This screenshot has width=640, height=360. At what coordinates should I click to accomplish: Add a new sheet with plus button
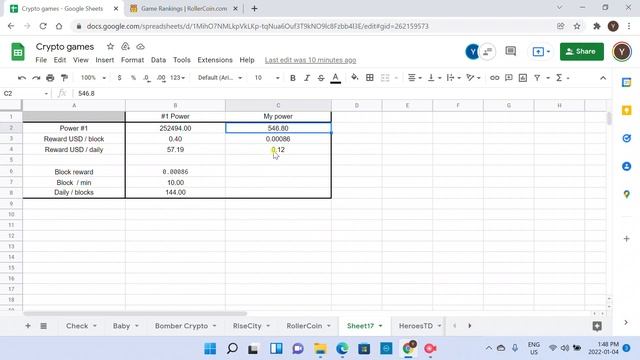click(x=28, y=326)
